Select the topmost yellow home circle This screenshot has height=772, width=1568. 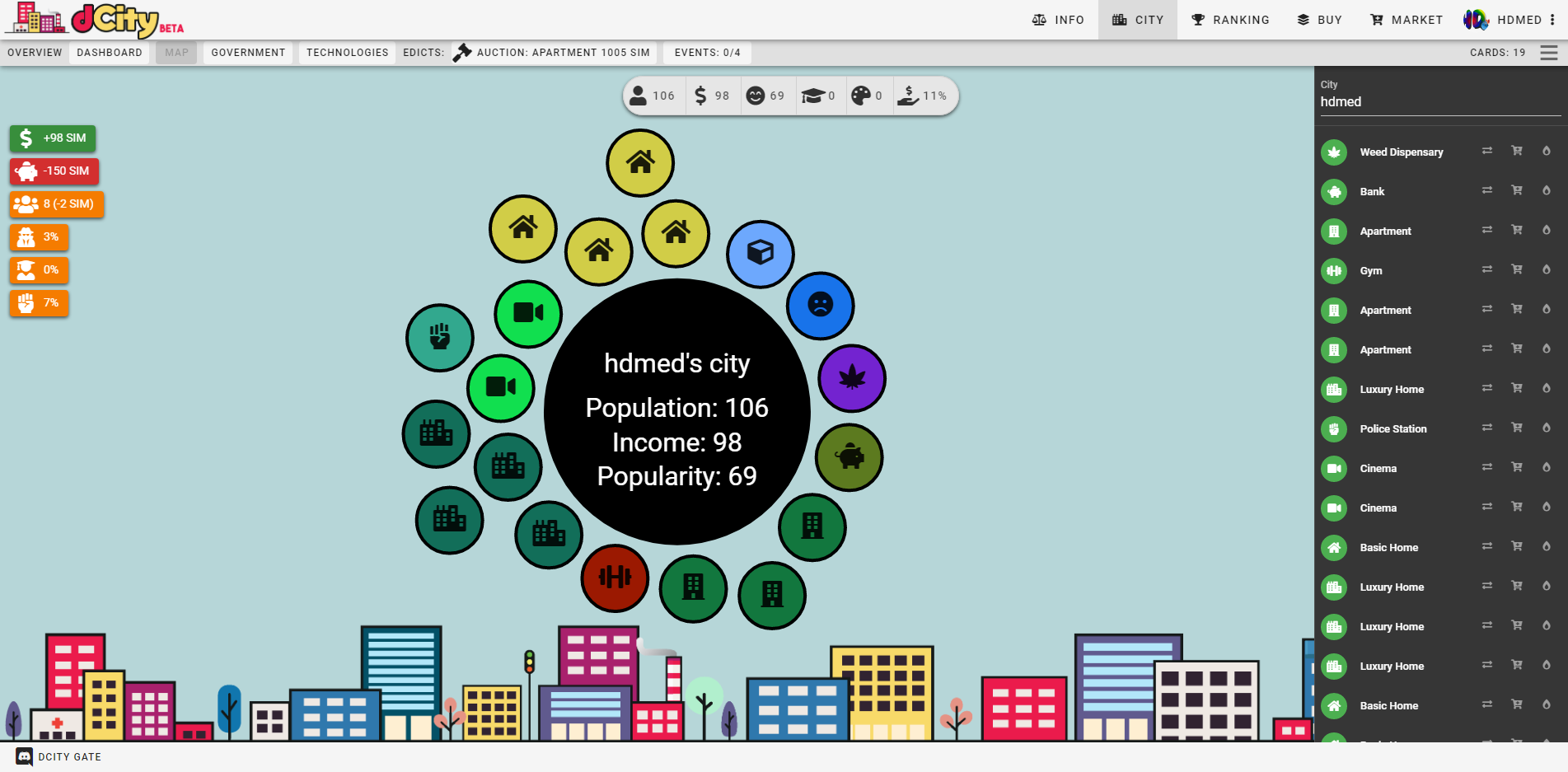640,163
